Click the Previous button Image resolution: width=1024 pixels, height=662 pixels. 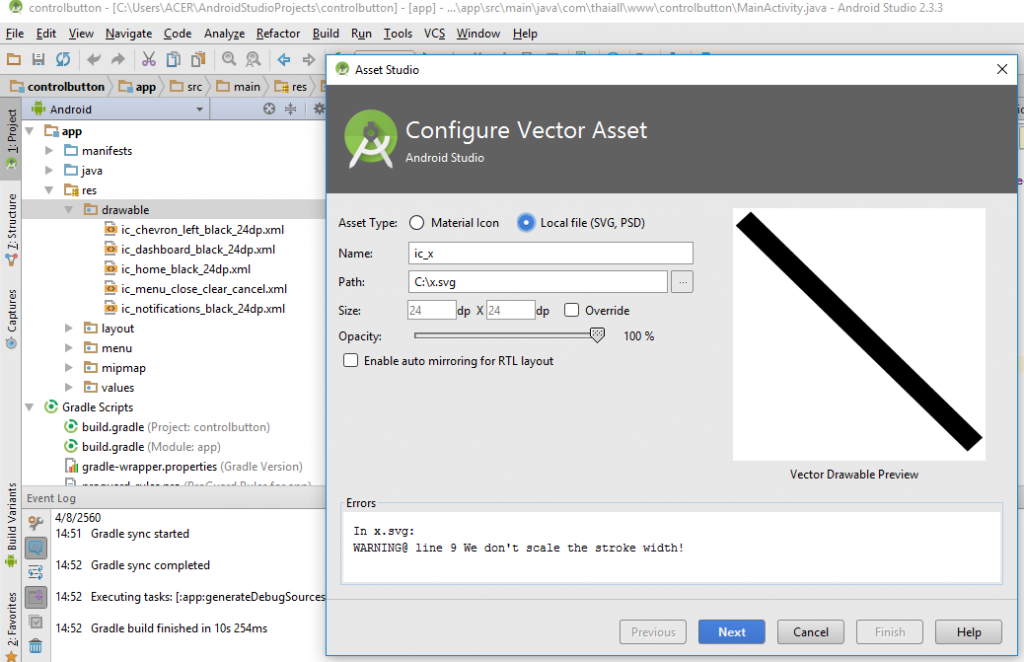coord(653,632)
